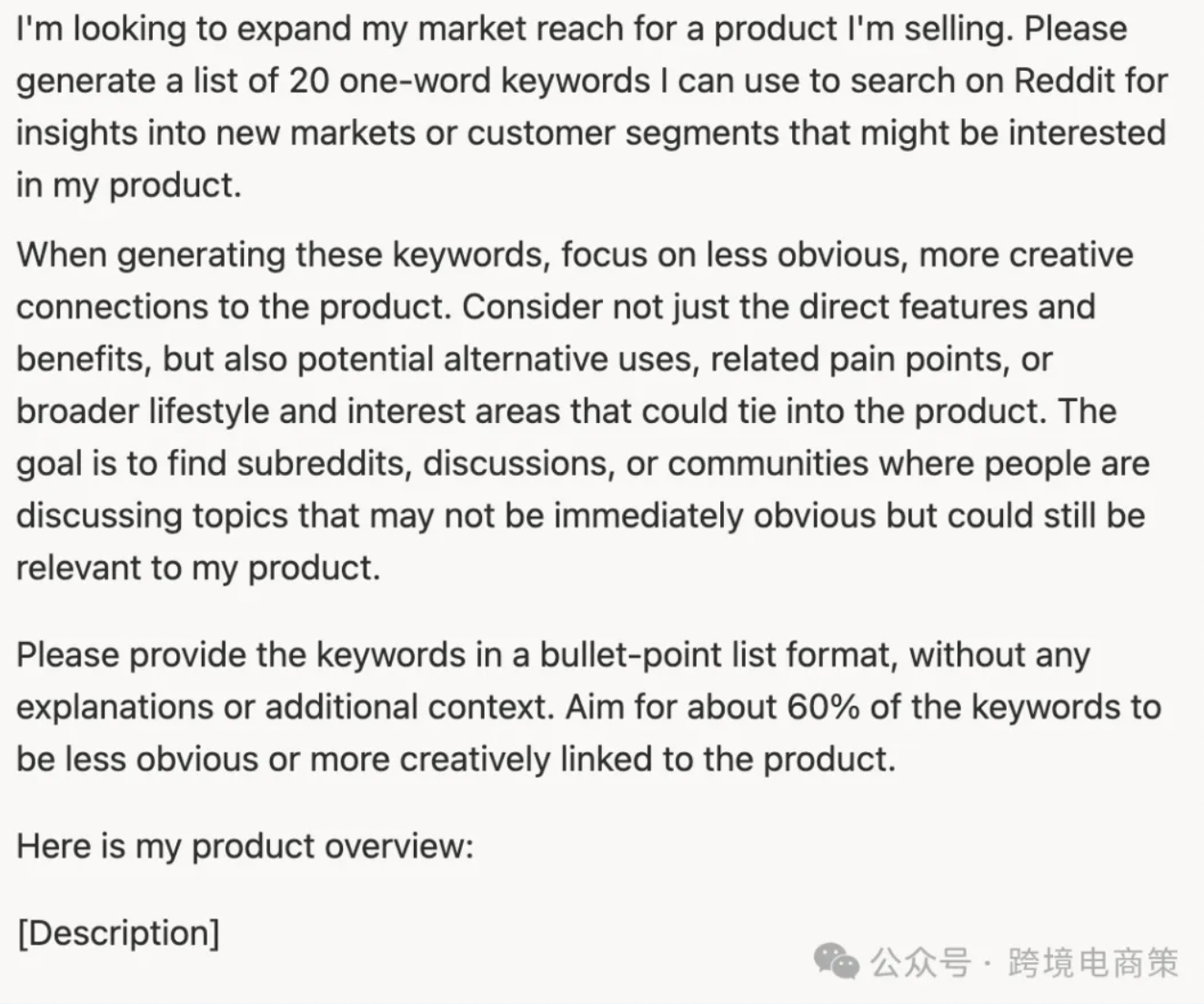Click the [Description] placeholder text
1204x1004 pixels.
click(x=118, y=933)
